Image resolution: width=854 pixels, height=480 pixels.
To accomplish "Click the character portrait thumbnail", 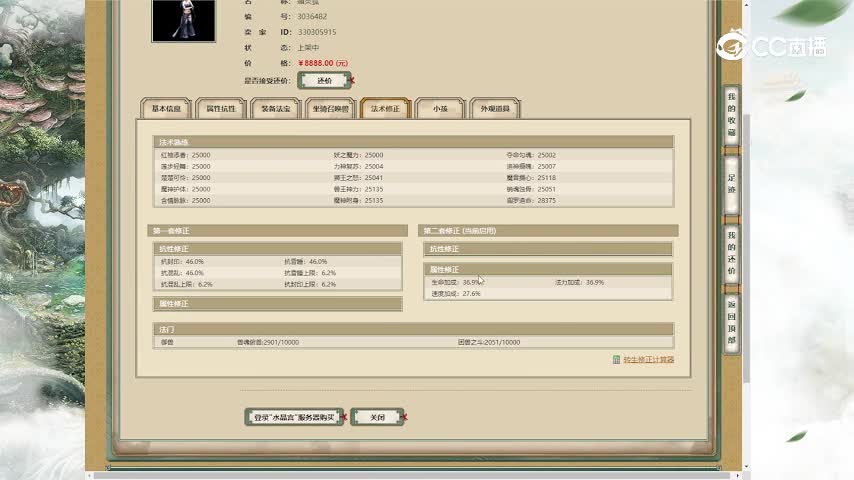I will tap(183, 20).
